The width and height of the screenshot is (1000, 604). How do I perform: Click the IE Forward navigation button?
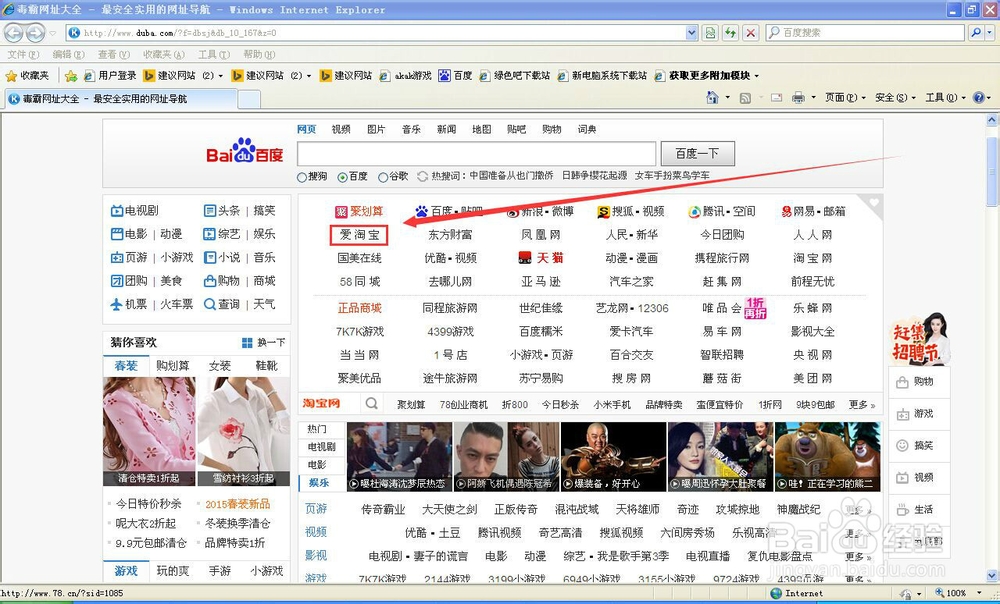(35, 32)
